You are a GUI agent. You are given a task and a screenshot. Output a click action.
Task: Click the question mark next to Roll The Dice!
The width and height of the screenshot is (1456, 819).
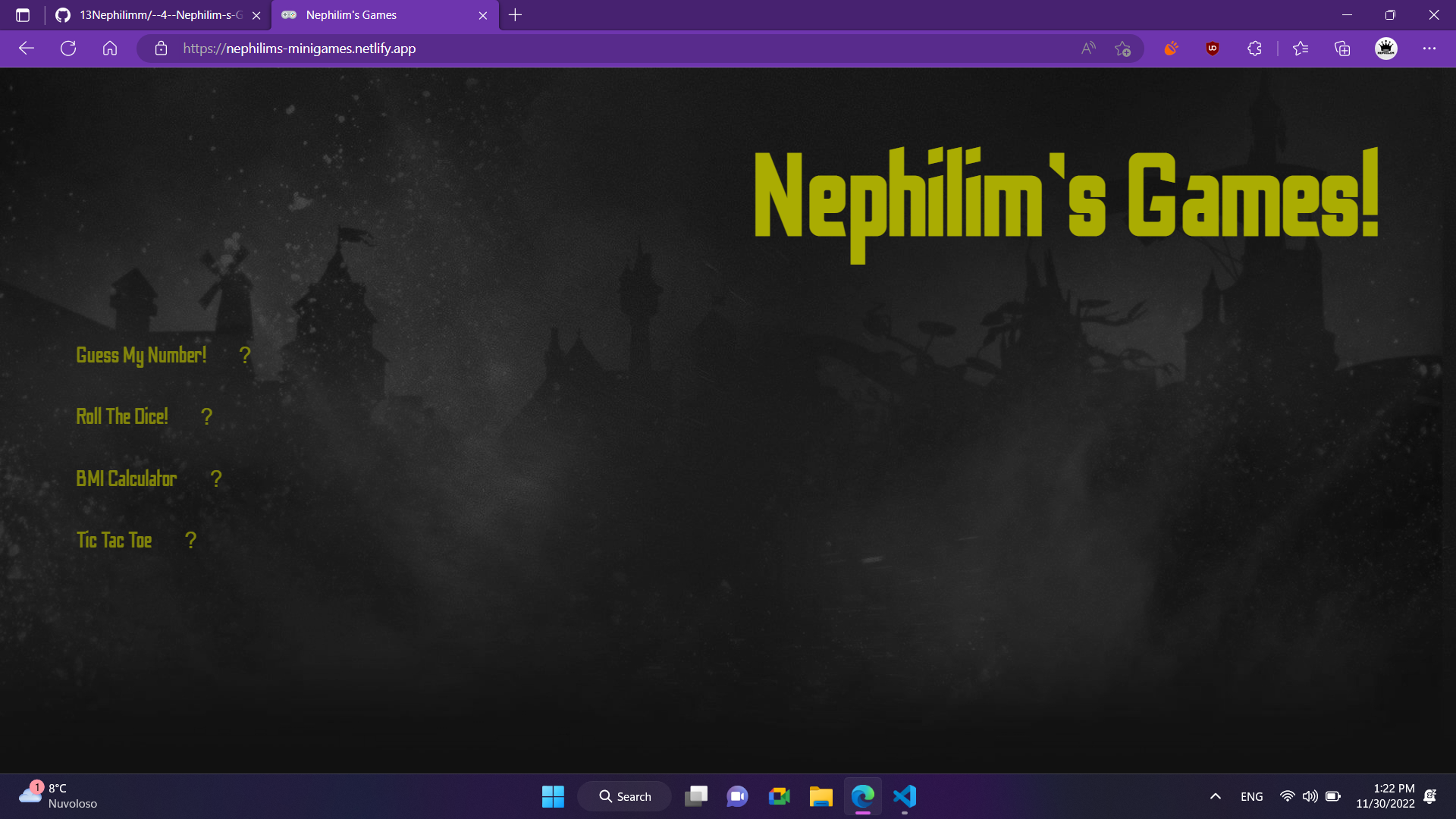[x=206, y=416]
